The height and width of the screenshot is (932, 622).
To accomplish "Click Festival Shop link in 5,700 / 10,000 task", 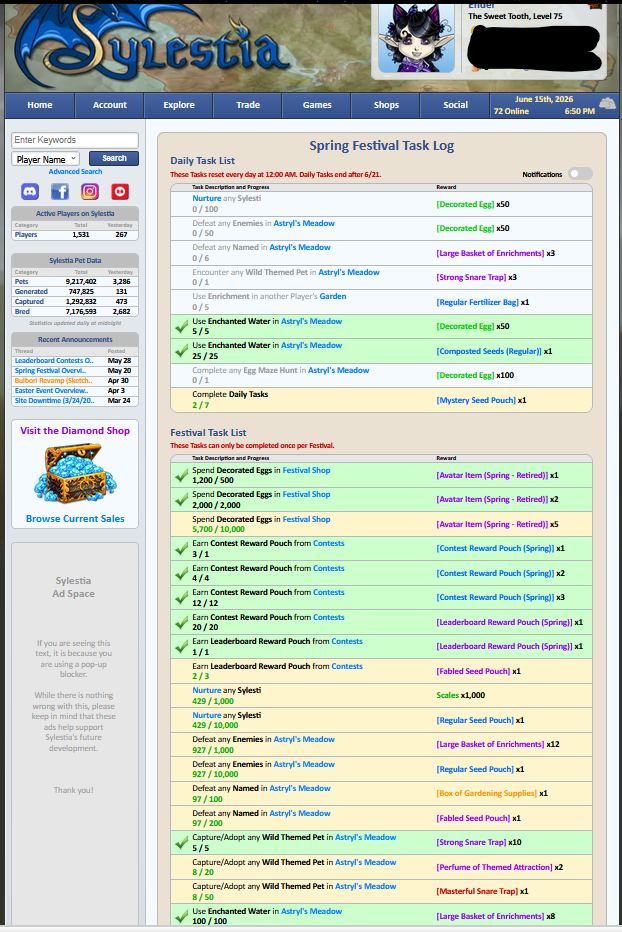I will (306, 519).
